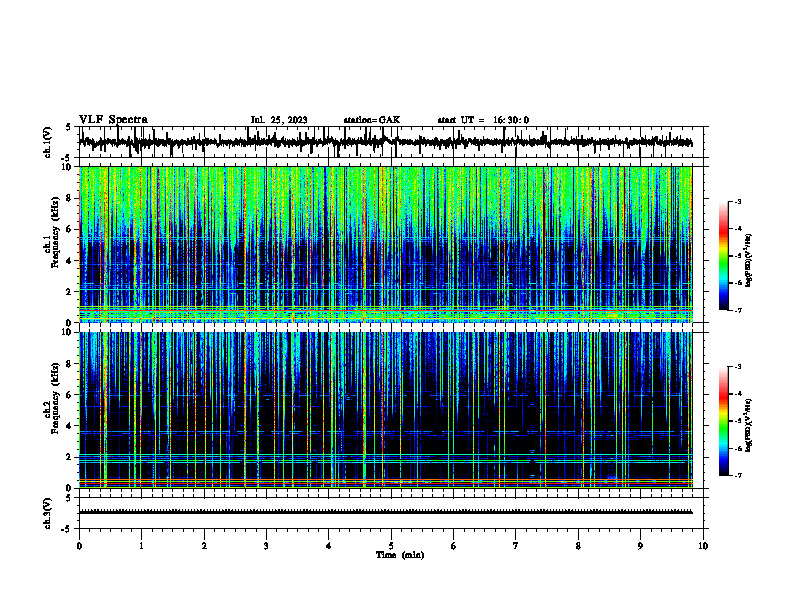
Task: Click the Time (min) axis label
Action: [x=400, y=555]
